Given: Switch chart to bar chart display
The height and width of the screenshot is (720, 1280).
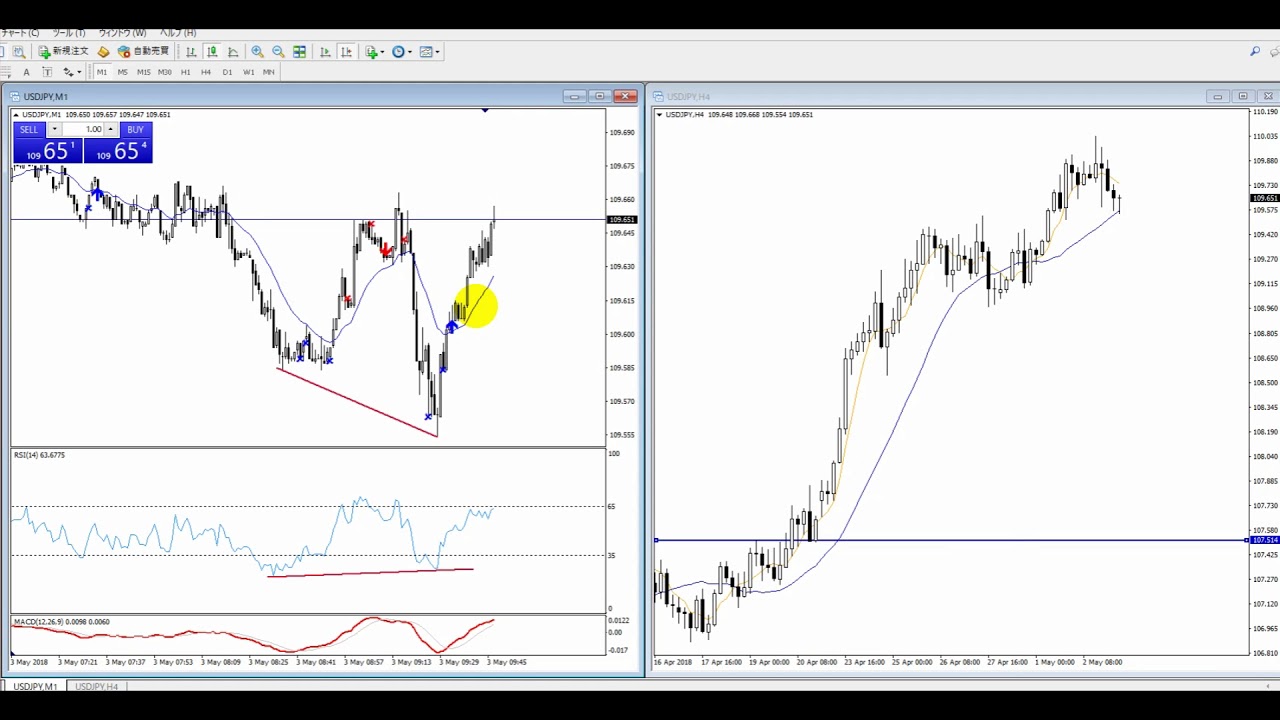Looking at the screenshot, I should (x=191, y=52).
